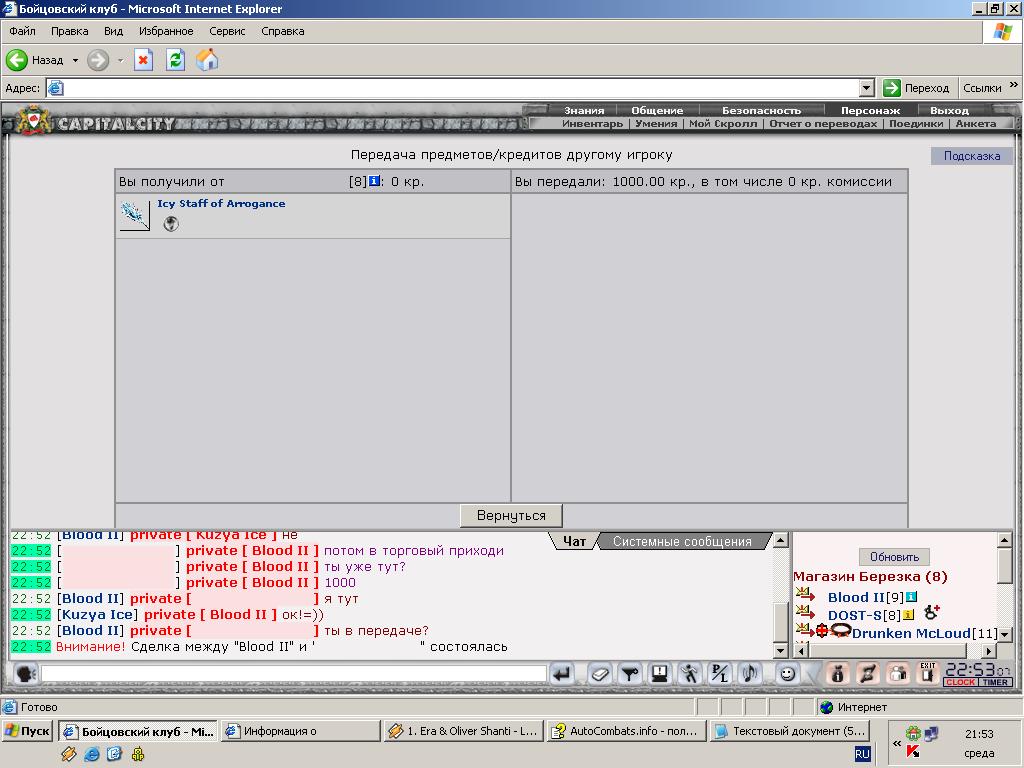Image resolution: width=1024 pixels, height=768 pixels.
Task: Open the Правка menu
Action: coord(69,31)
